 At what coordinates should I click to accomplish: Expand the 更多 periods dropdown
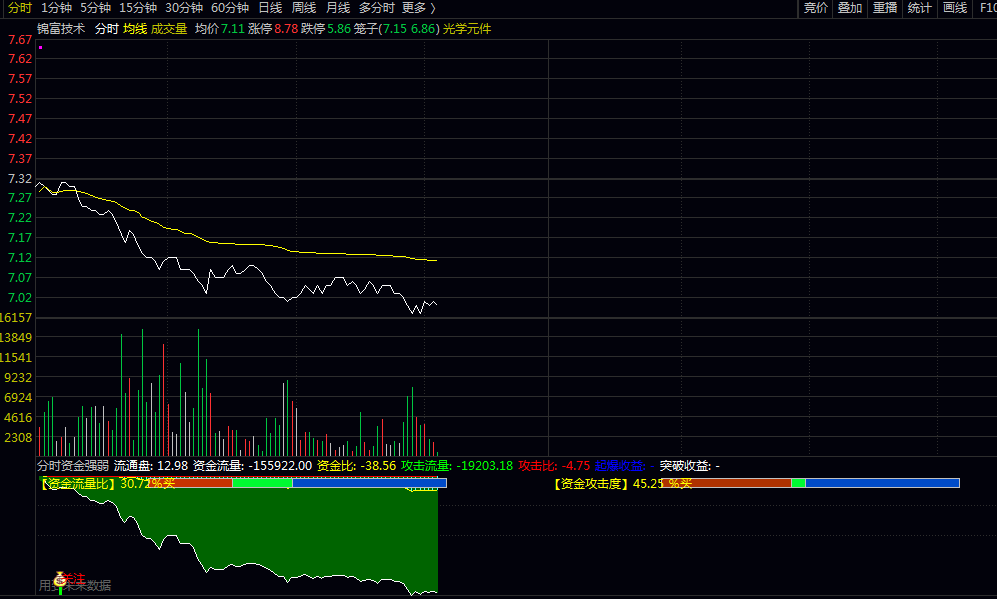click(x=418, y=8)
